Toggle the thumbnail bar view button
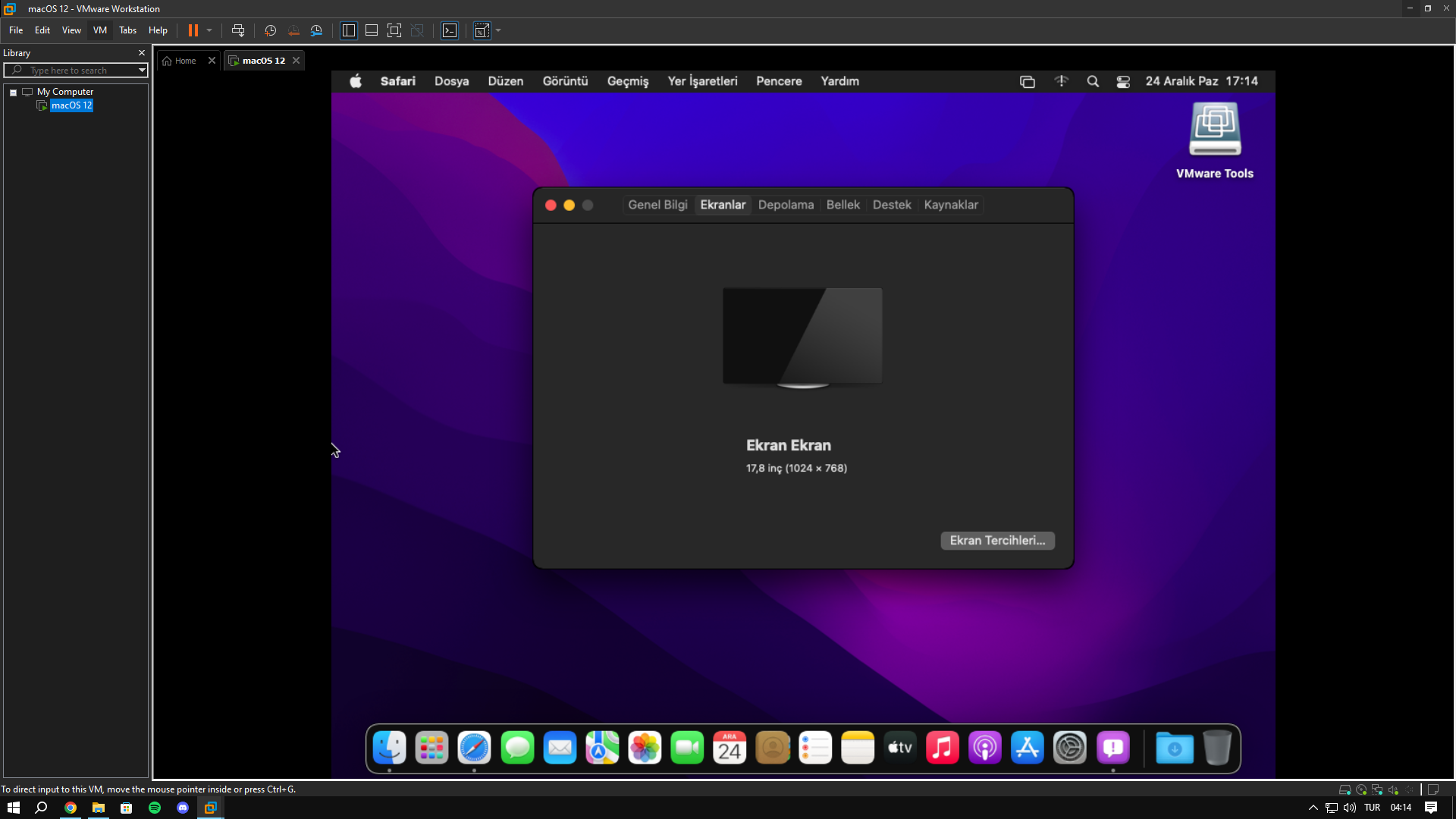 coord(372,30)
